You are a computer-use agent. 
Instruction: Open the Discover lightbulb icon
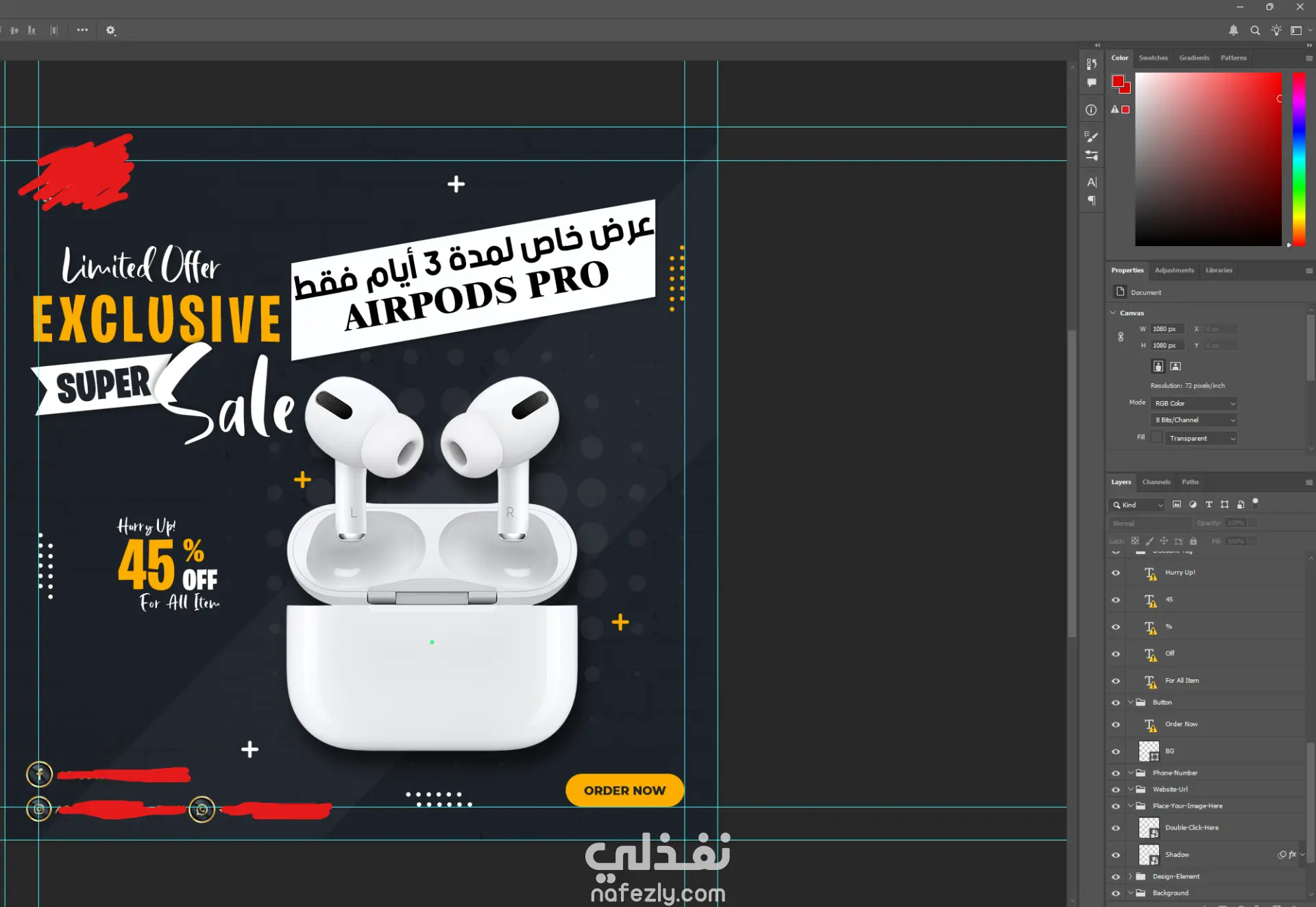click(1276, 30)
